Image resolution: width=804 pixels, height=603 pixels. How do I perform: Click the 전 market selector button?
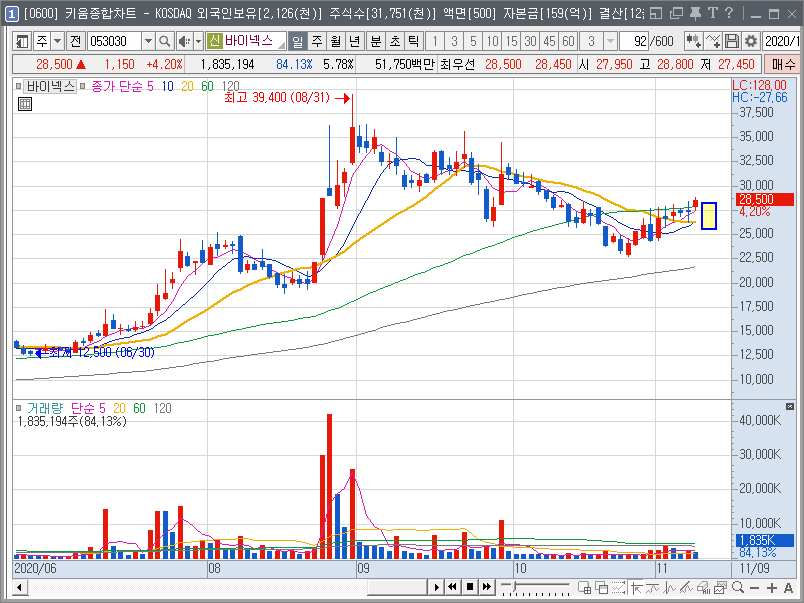coord(76,41)
